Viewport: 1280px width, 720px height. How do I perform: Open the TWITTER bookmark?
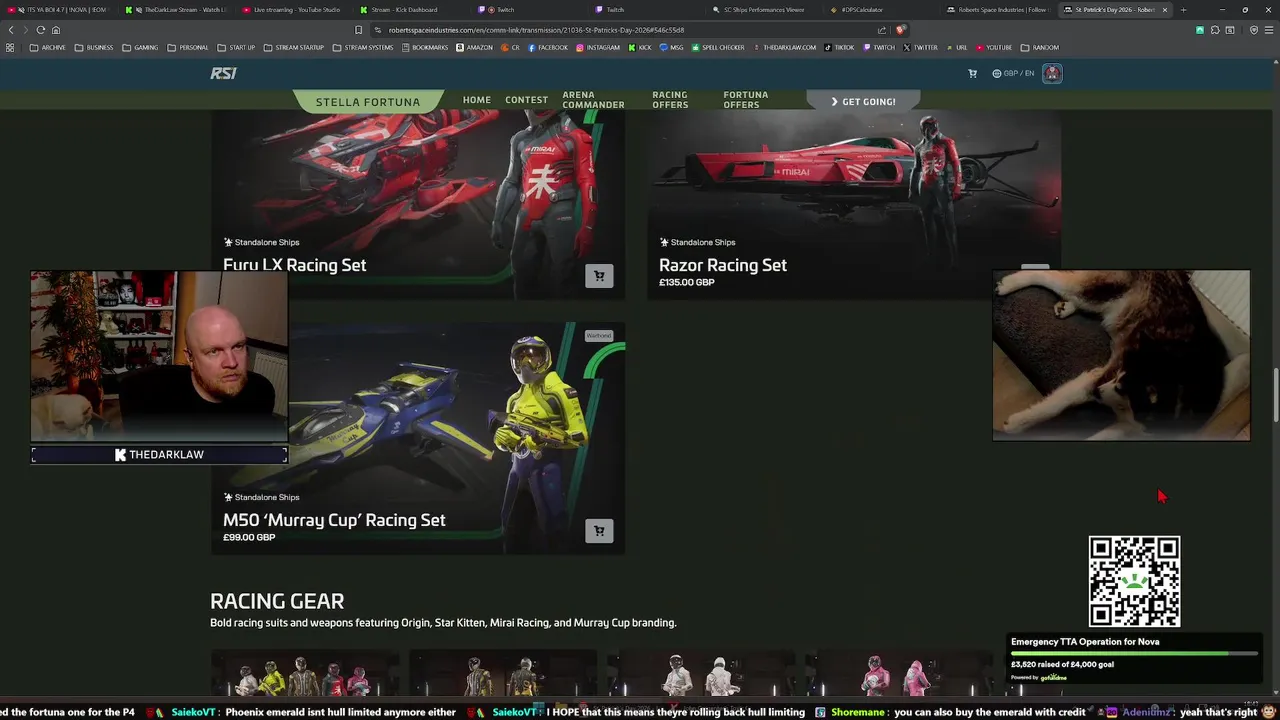(x=920, y=47)
